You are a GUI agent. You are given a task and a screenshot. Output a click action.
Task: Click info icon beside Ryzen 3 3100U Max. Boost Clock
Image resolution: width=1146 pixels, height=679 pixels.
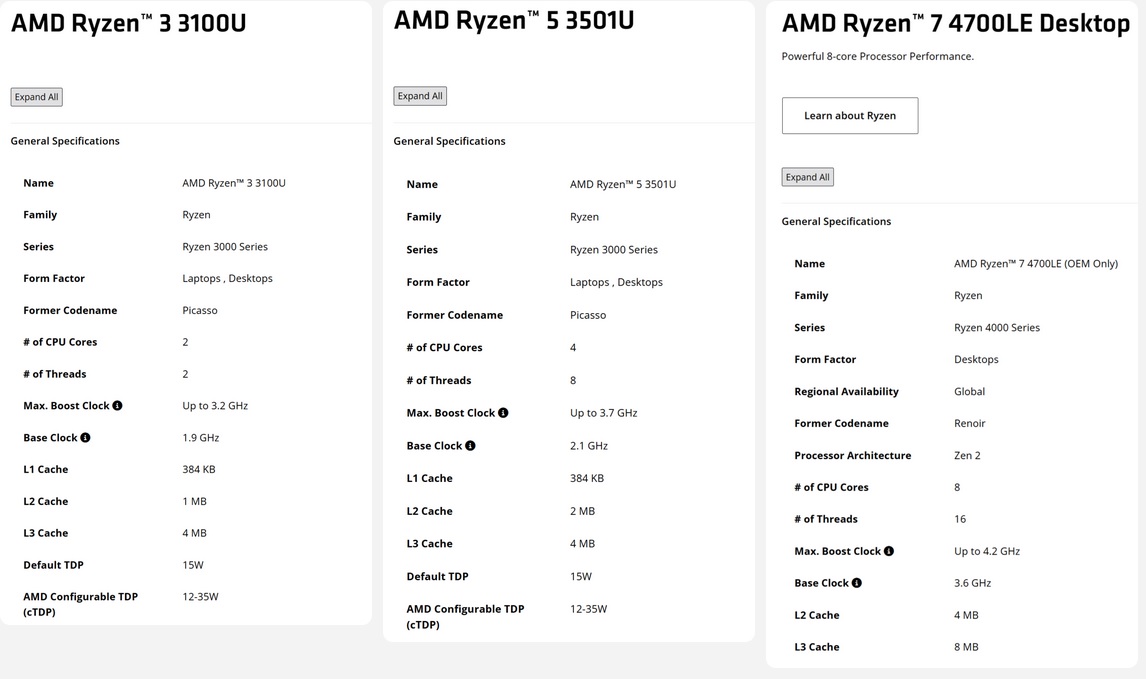(x=117, y=406)
